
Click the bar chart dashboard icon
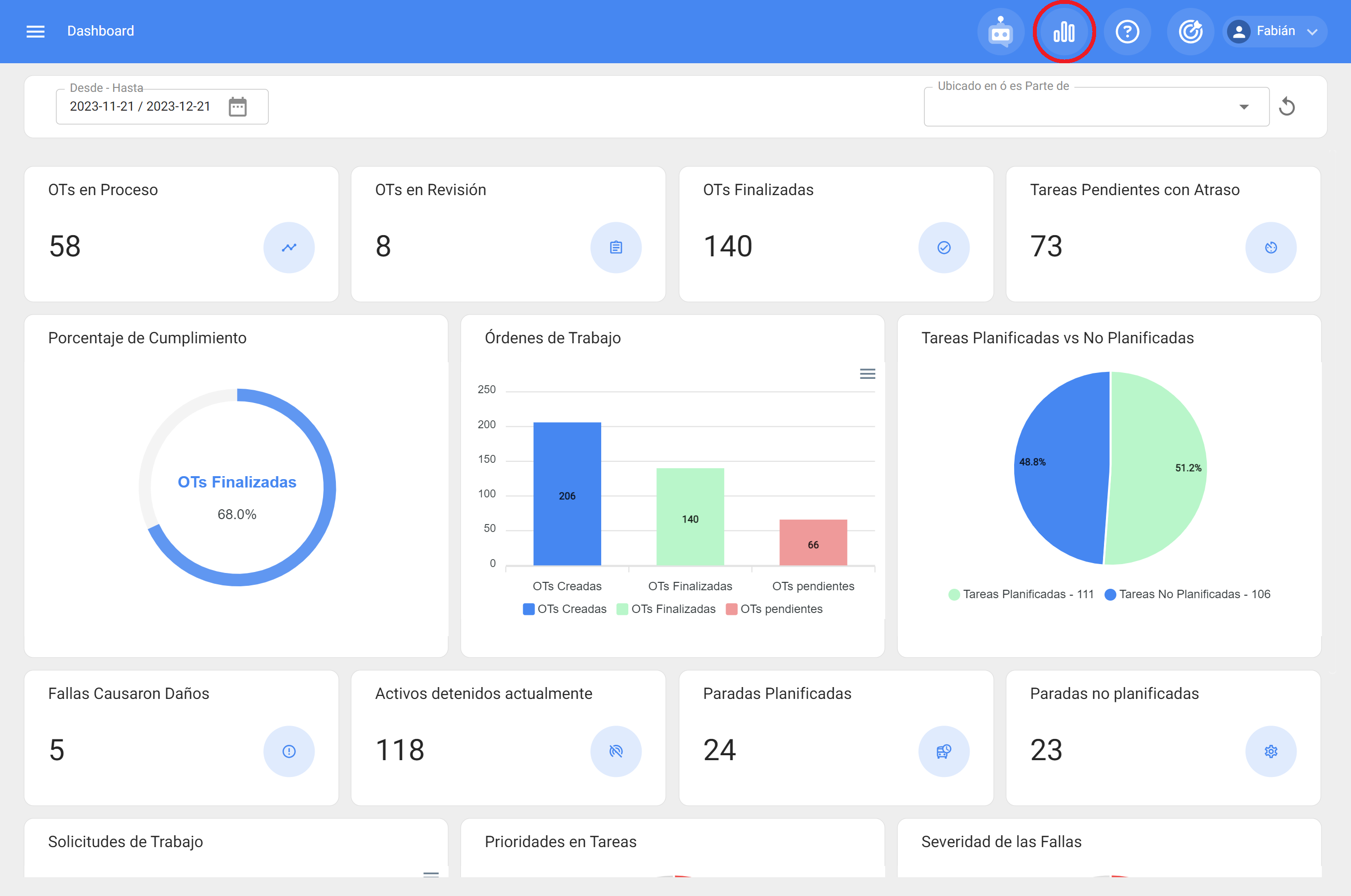1064,32
